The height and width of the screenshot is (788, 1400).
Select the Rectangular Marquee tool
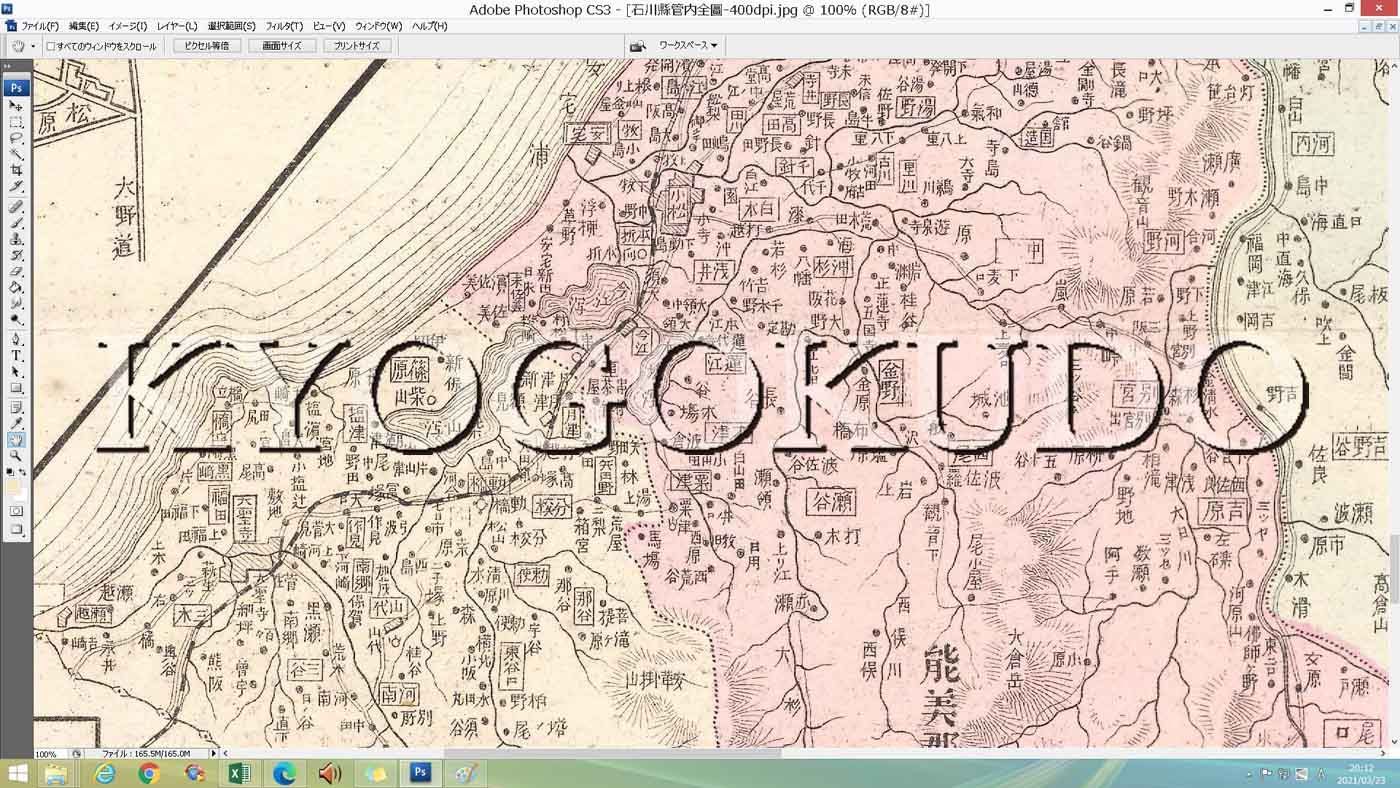[16, 122]
